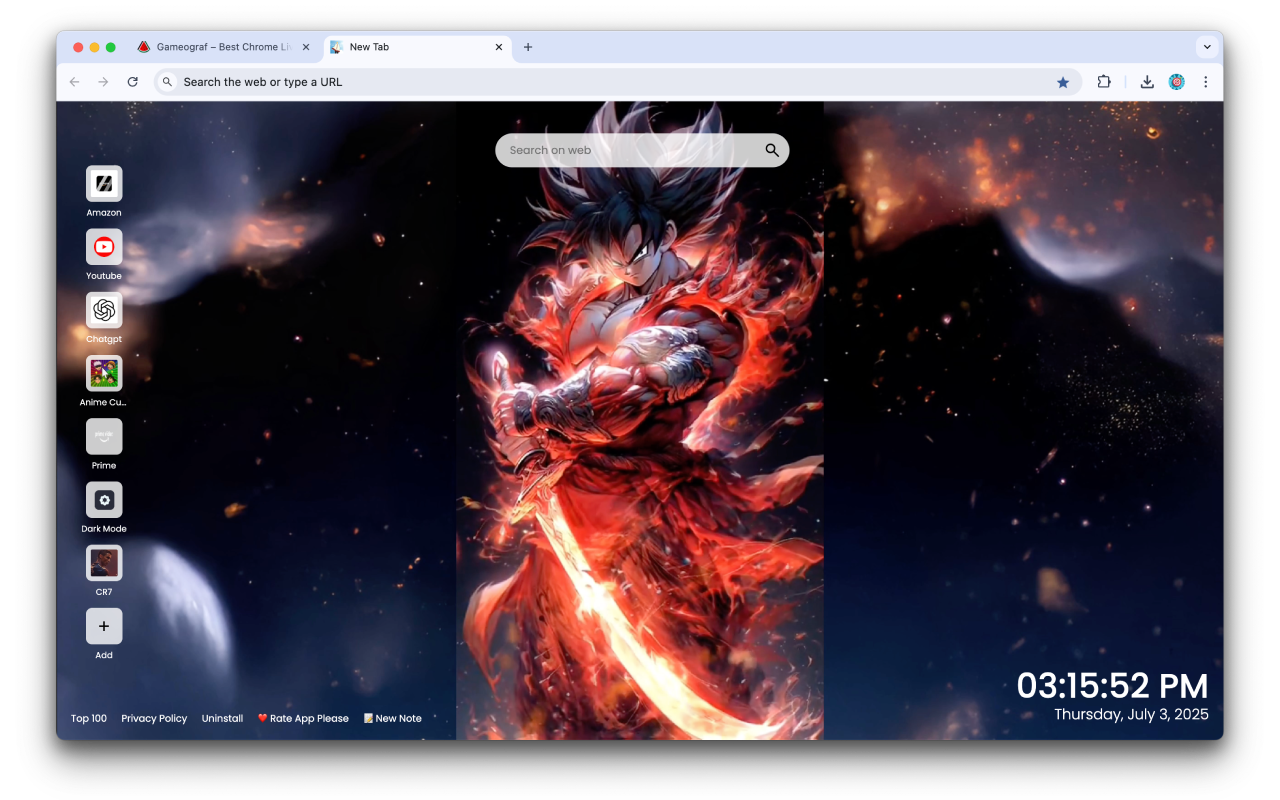Select the CR7 wallpaper shortcut
The height and width of the screenshot is (800, 1280).
104,564
